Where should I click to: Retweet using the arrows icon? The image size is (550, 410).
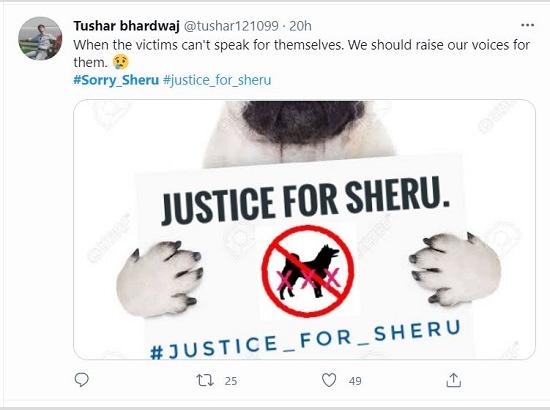click(x=205, y=381)
